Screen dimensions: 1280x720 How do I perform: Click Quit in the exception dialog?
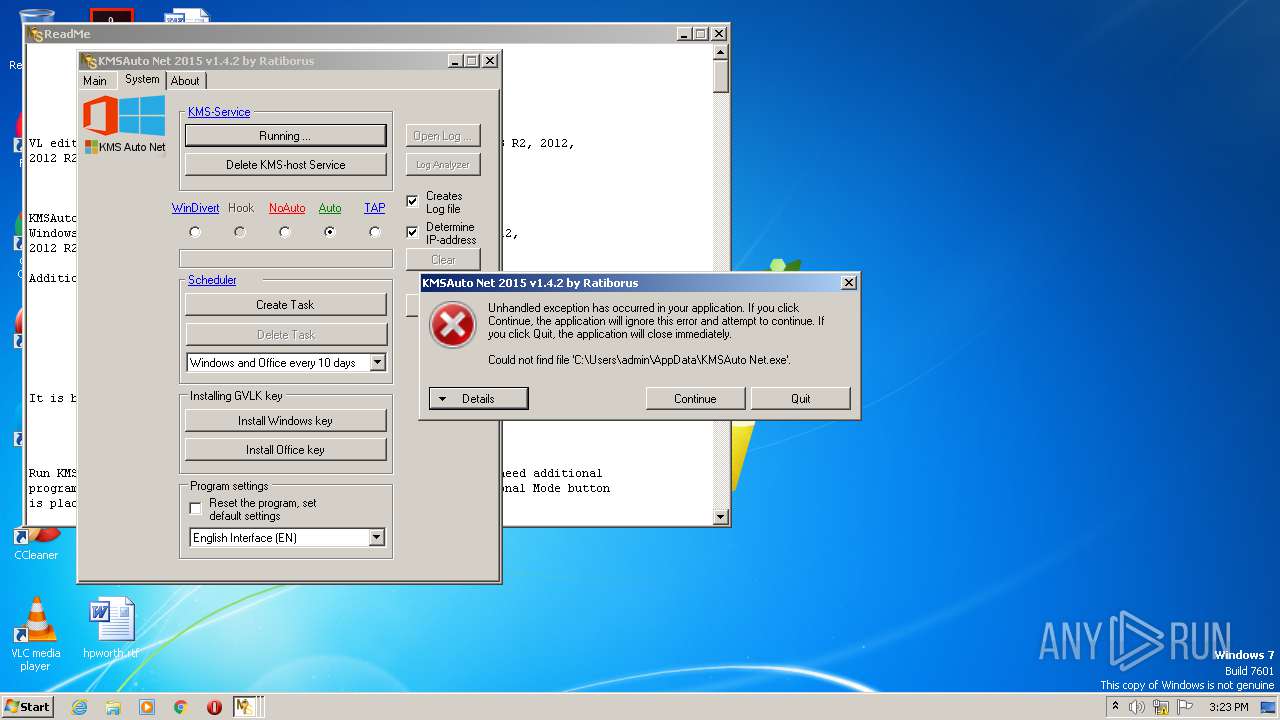pos(801,398)
